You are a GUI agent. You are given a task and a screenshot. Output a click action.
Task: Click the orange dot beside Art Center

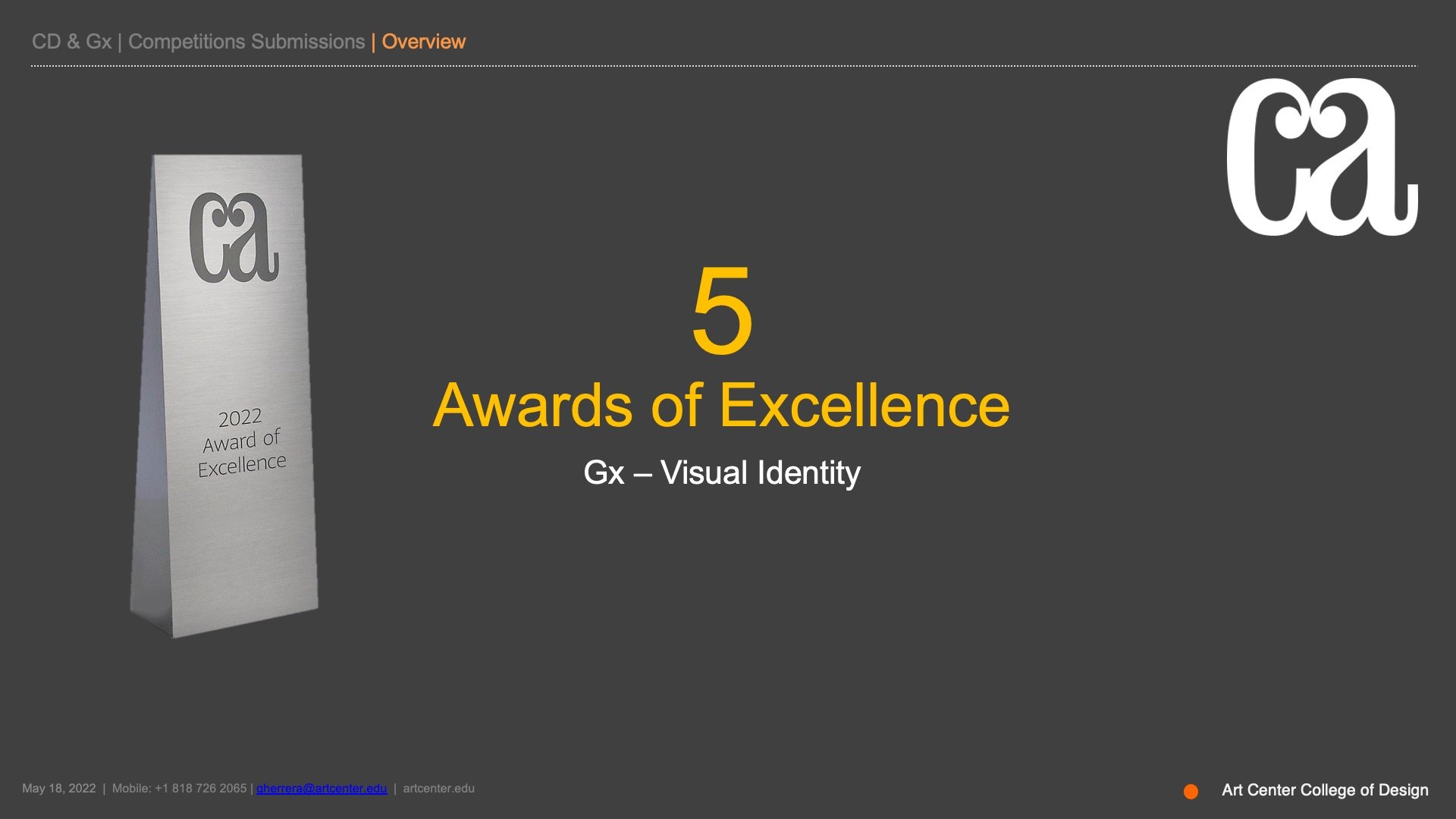pos(1191,792)
